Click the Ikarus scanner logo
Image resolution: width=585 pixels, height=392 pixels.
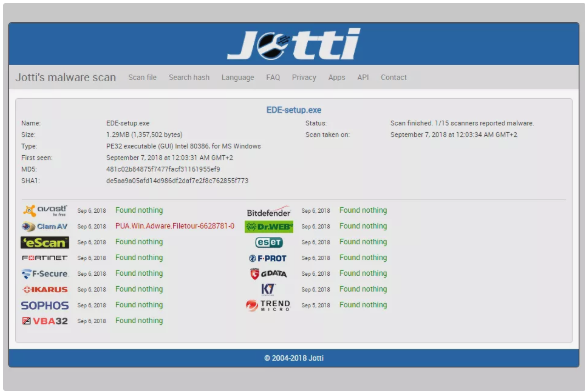(45, 289)
